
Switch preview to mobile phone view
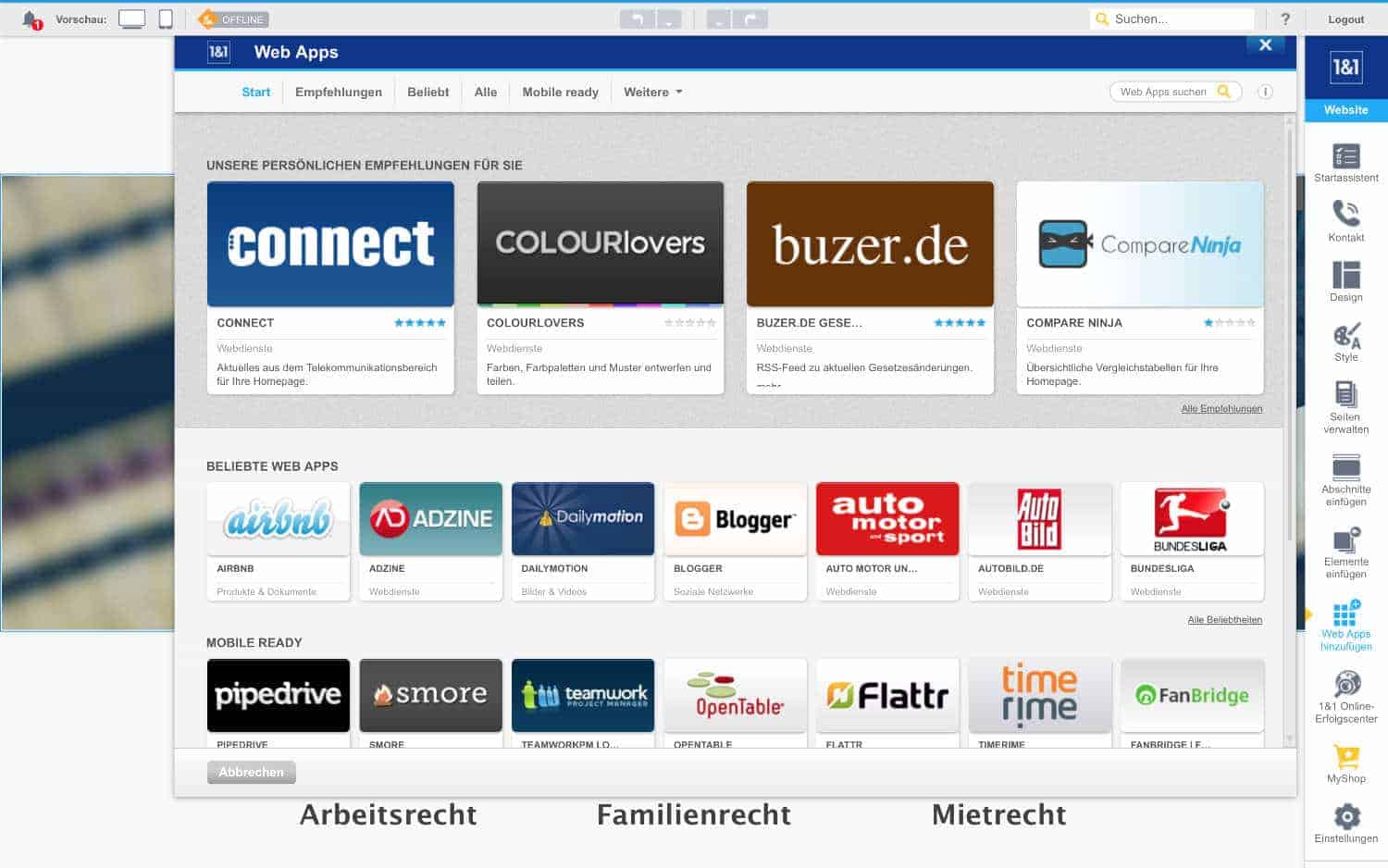click(x=166, y=19)
